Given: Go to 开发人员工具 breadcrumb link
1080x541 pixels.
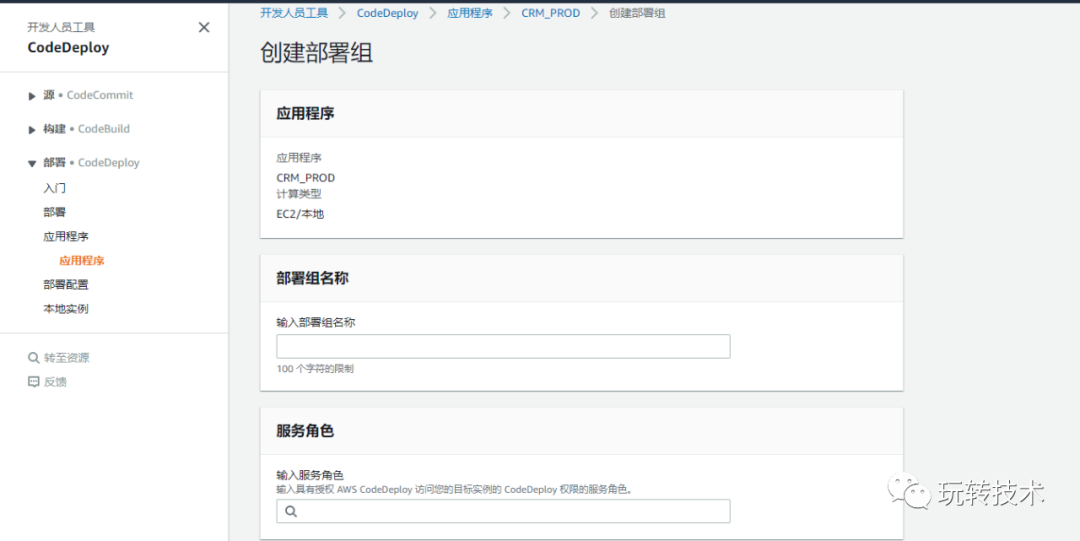Looking at the screenshot, I should click(294, 13).
